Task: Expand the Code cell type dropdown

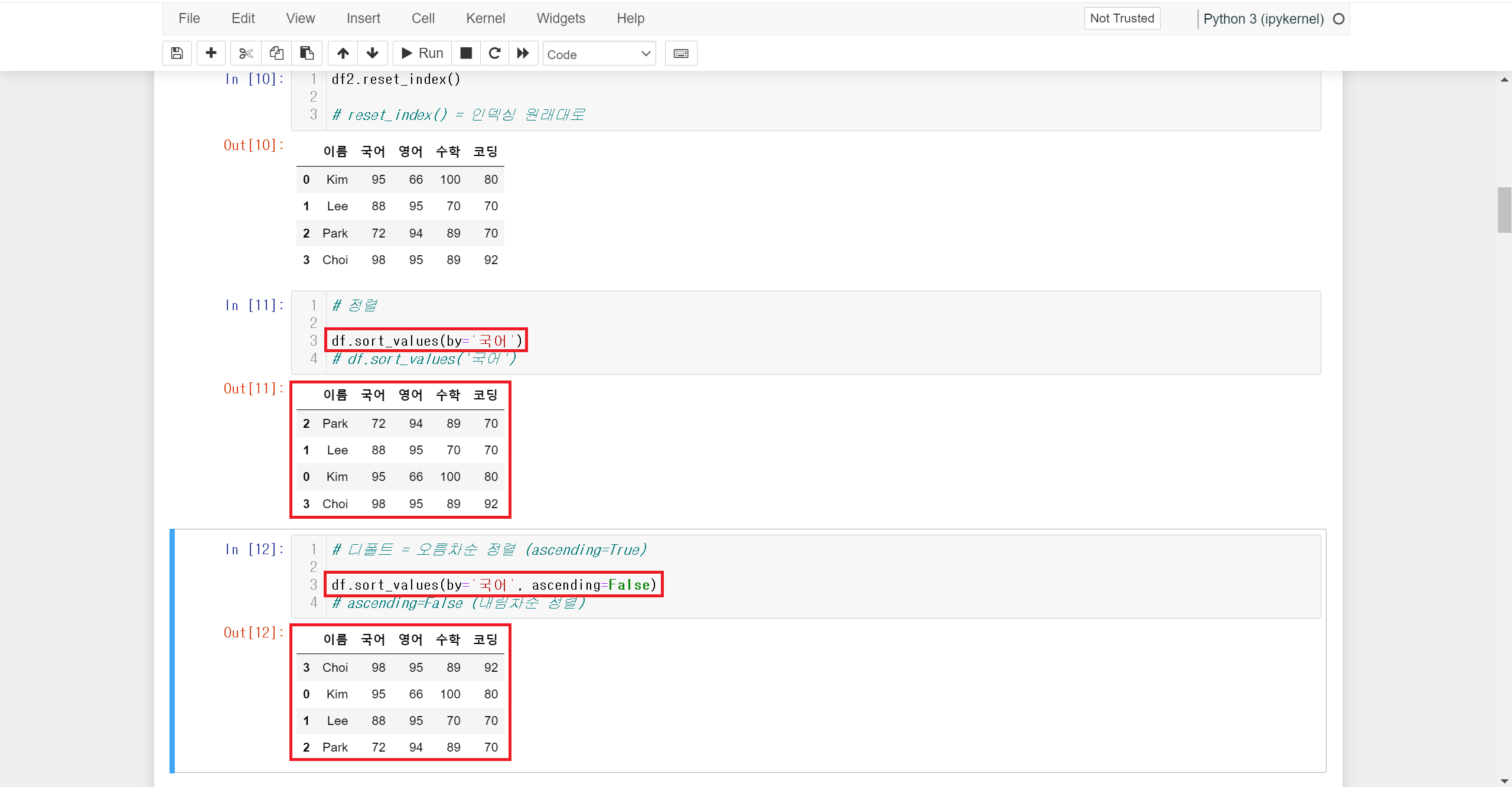Action: tap(598, 54)
